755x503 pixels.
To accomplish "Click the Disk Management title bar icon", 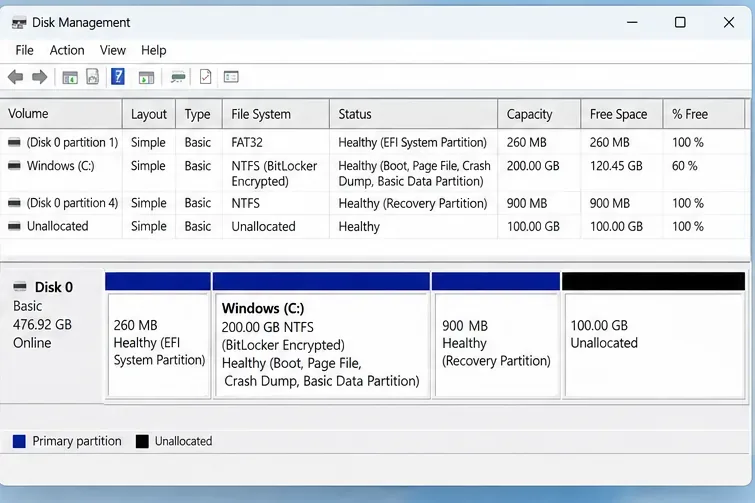I will [x=19, y=23].
